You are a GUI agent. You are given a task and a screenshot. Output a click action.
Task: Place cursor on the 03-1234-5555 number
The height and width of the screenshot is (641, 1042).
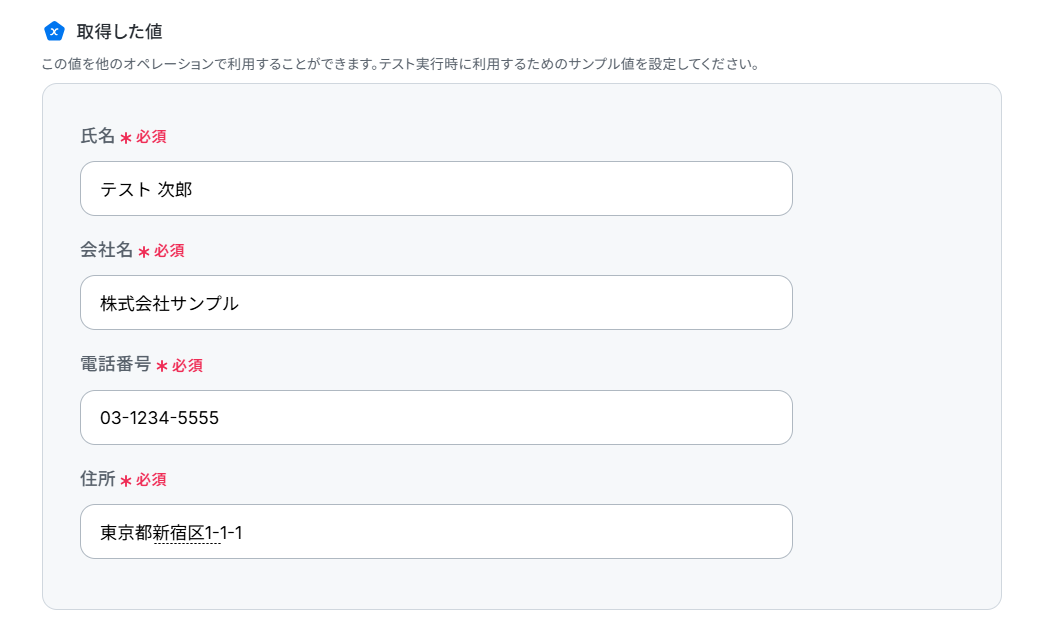[159, 418]
